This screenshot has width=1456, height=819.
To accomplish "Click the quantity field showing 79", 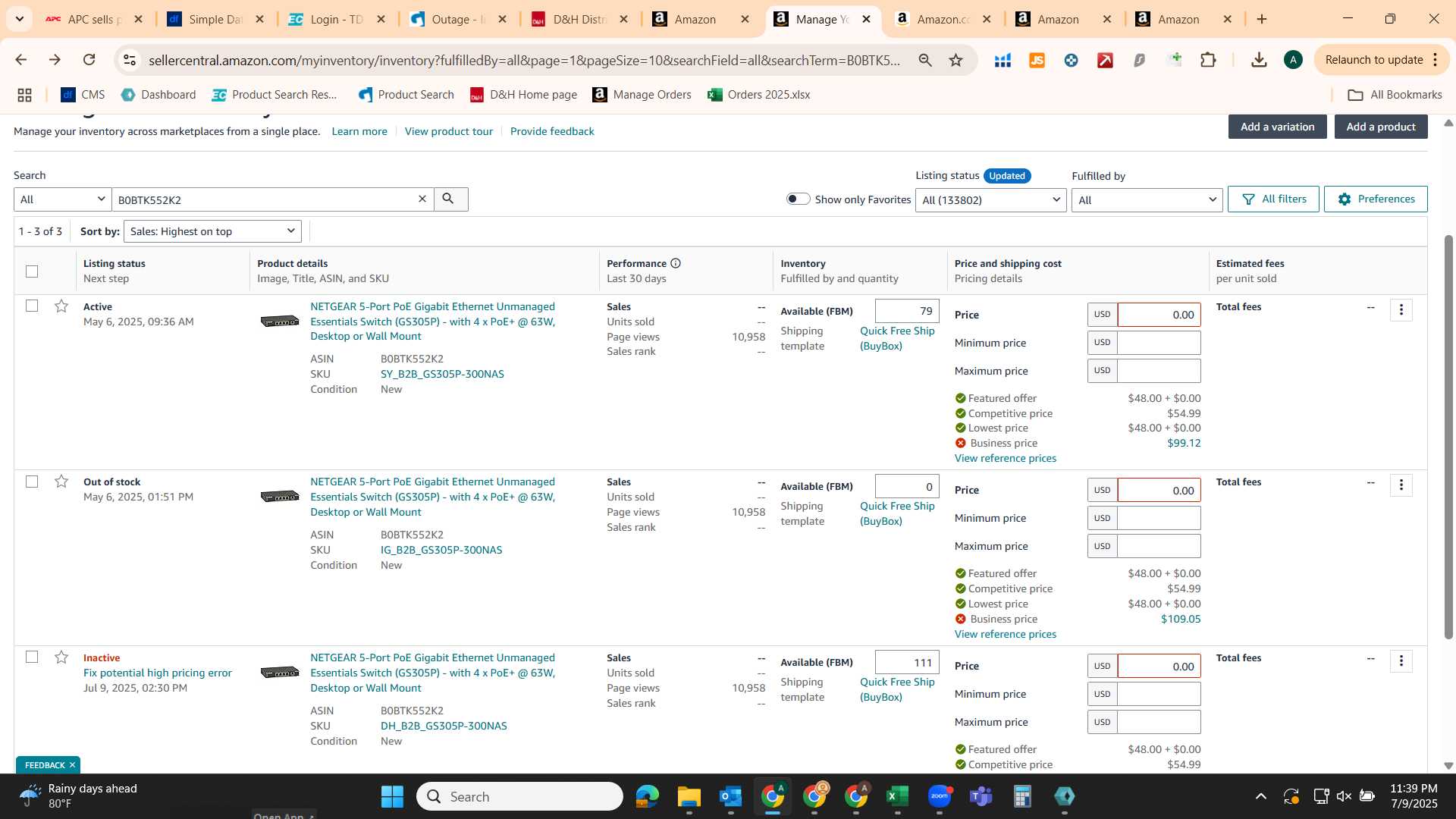I will click(907, 311).
